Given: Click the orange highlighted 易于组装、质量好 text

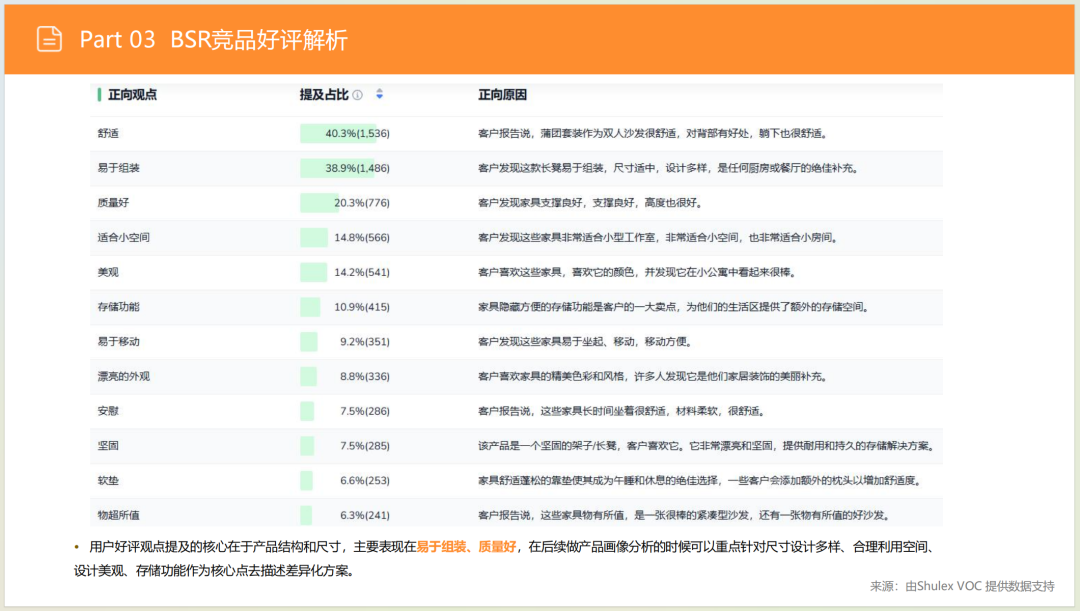Looking at the screenshot, I should (x=466, y=547).
